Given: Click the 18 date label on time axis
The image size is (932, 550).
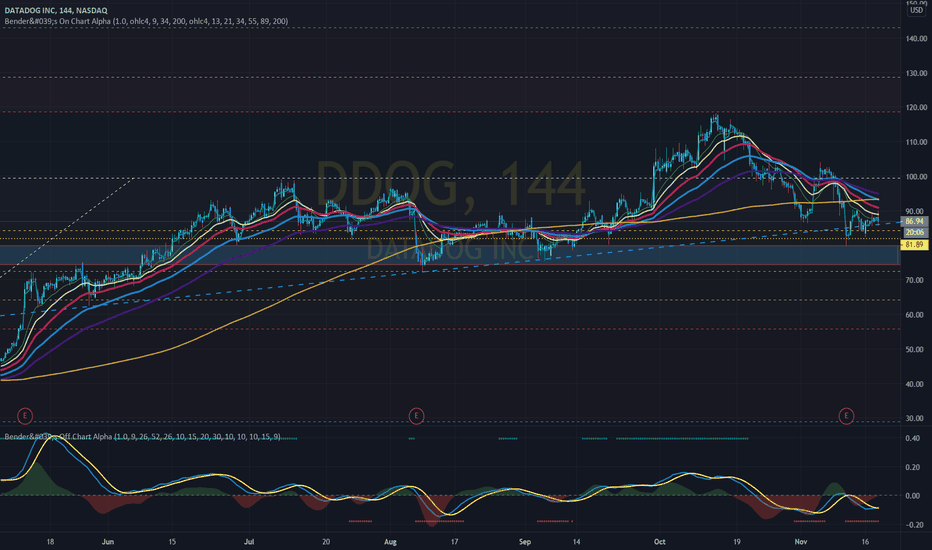Looking at the screenshot, I should [x=50, y=542].
